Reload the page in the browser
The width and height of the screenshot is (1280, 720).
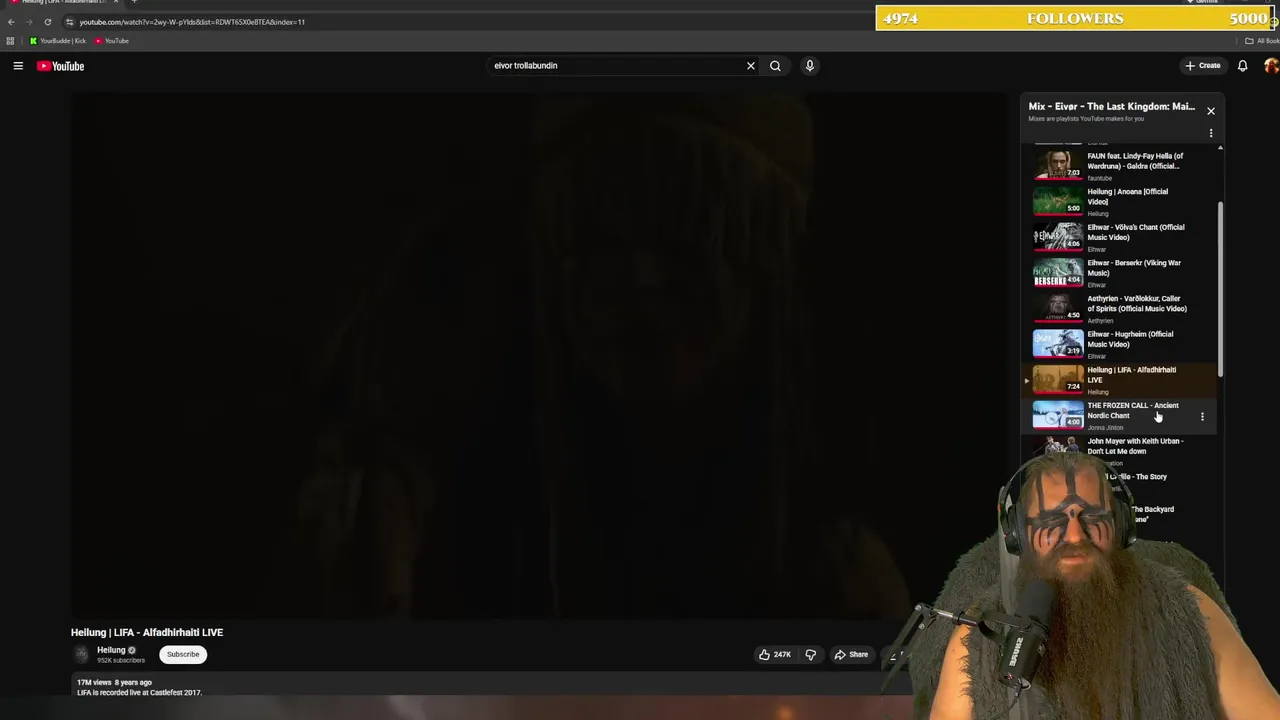(x=47, y=22)
